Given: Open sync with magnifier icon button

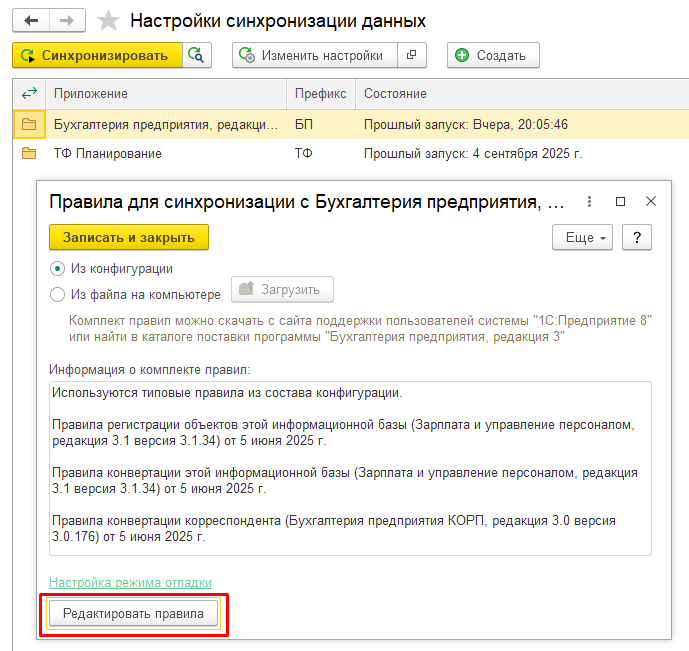Looking at the screenshot, I should click(x=196, y=55).
